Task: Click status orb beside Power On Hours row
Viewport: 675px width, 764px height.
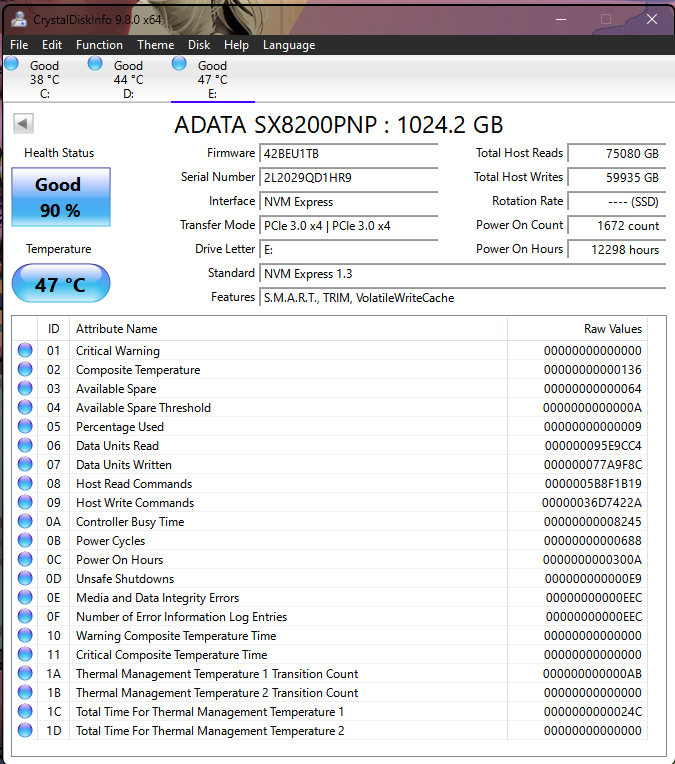Action: click(25, 560)
